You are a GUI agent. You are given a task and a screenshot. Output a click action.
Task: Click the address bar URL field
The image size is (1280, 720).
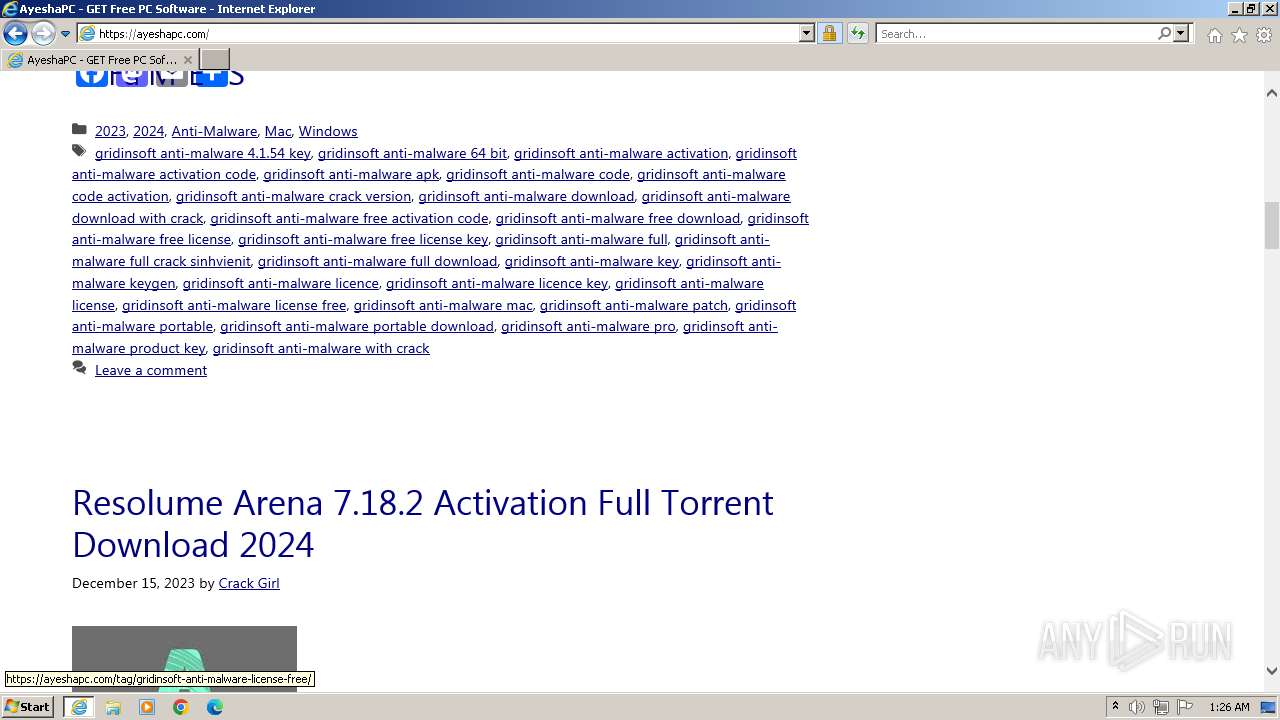point(446,33)
